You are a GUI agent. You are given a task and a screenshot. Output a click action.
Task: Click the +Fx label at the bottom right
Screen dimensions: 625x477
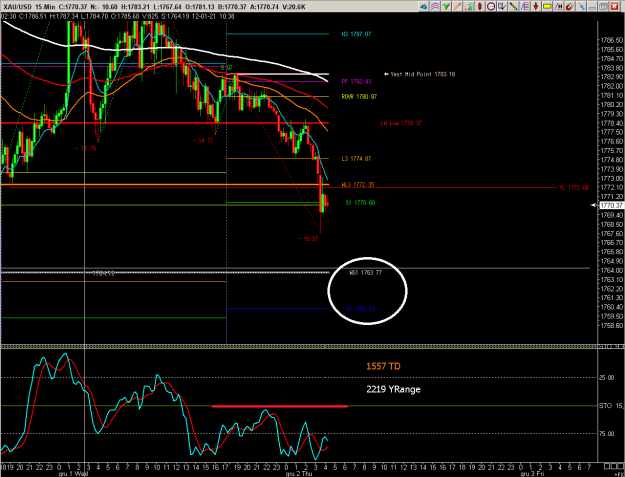click(620, 474)
